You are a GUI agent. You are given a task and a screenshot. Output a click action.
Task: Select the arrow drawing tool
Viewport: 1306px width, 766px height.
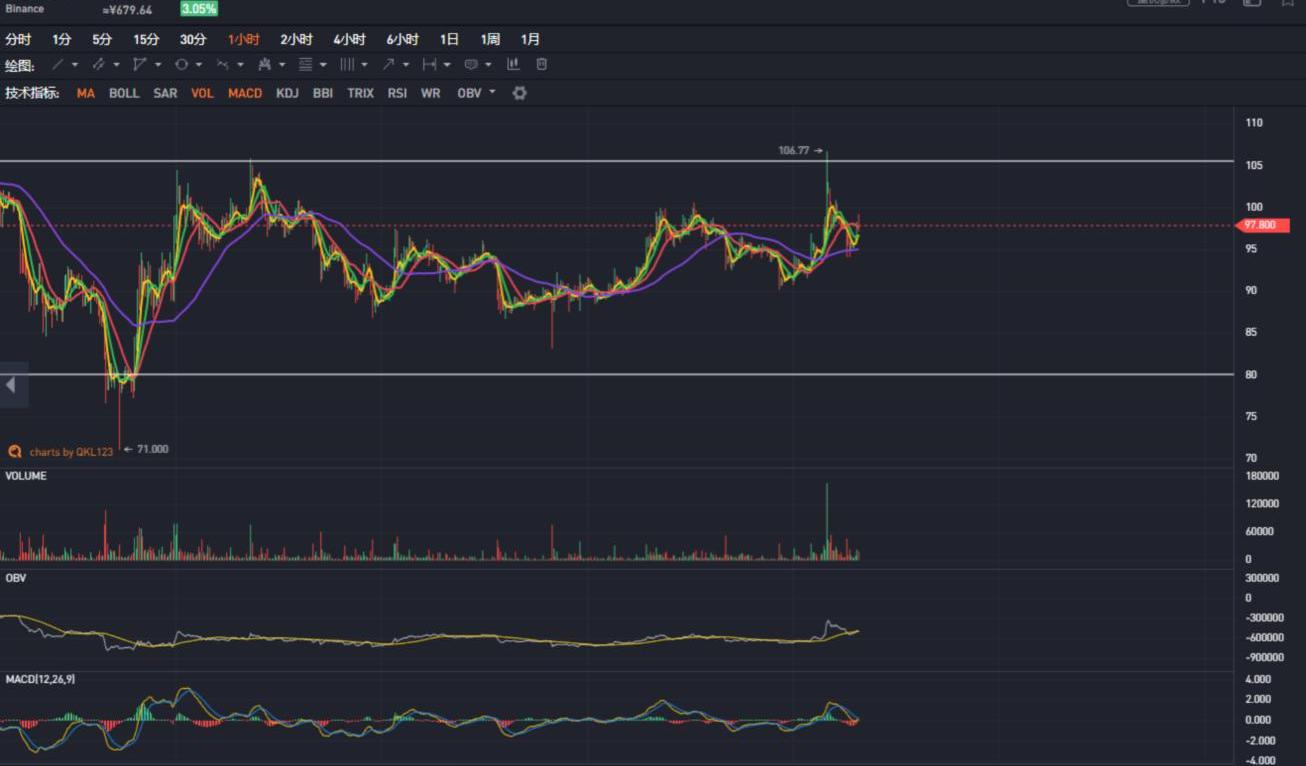click(x=388, y=65)
